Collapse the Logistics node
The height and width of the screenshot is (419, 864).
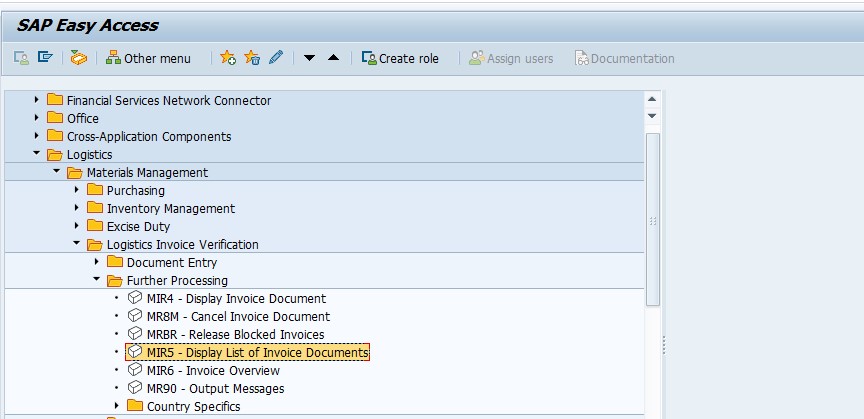click(36, 153)
